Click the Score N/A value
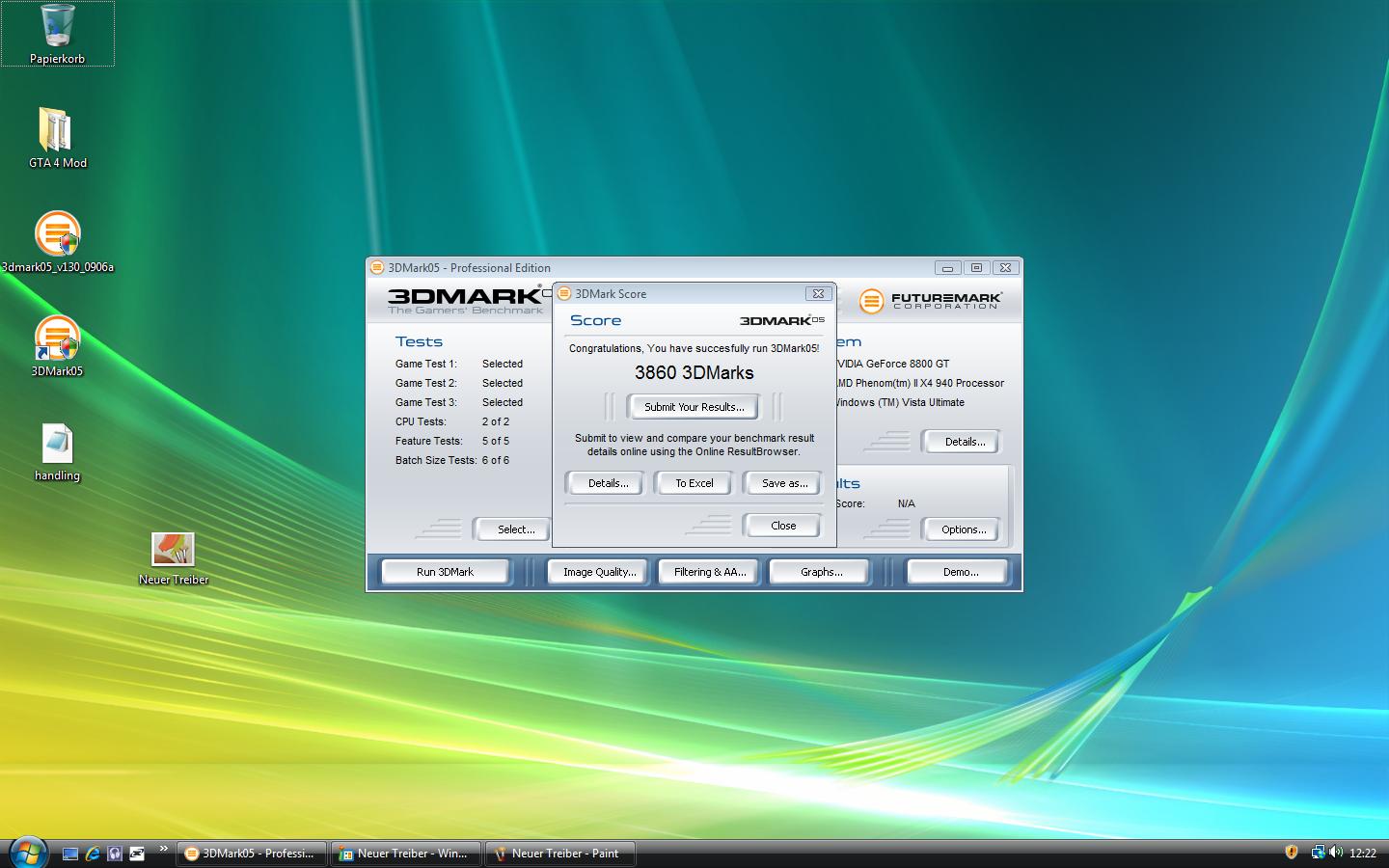1389x868 pixels. coord(906,503)
